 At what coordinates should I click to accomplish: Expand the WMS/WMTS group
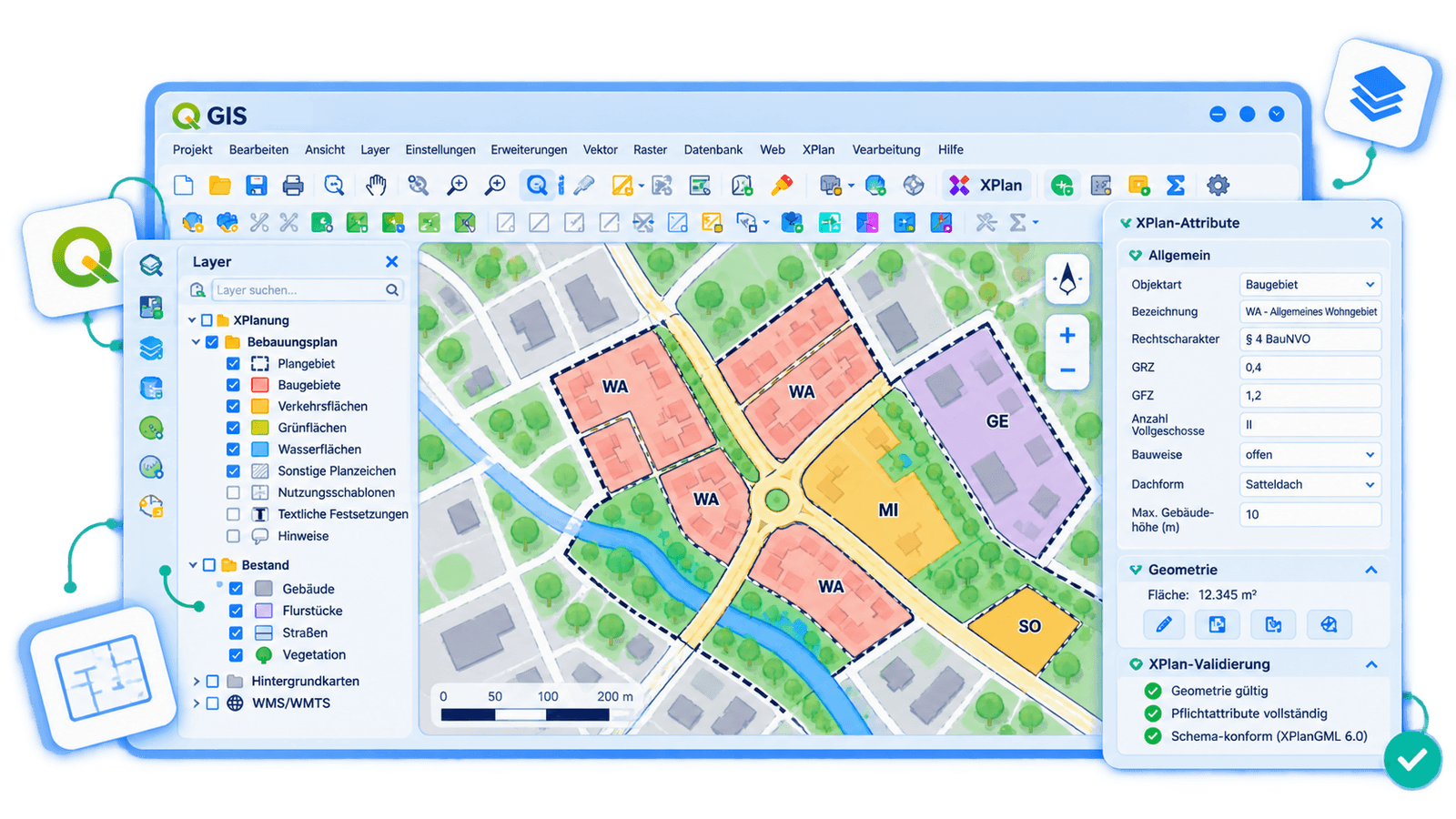[x=197, y=703]
